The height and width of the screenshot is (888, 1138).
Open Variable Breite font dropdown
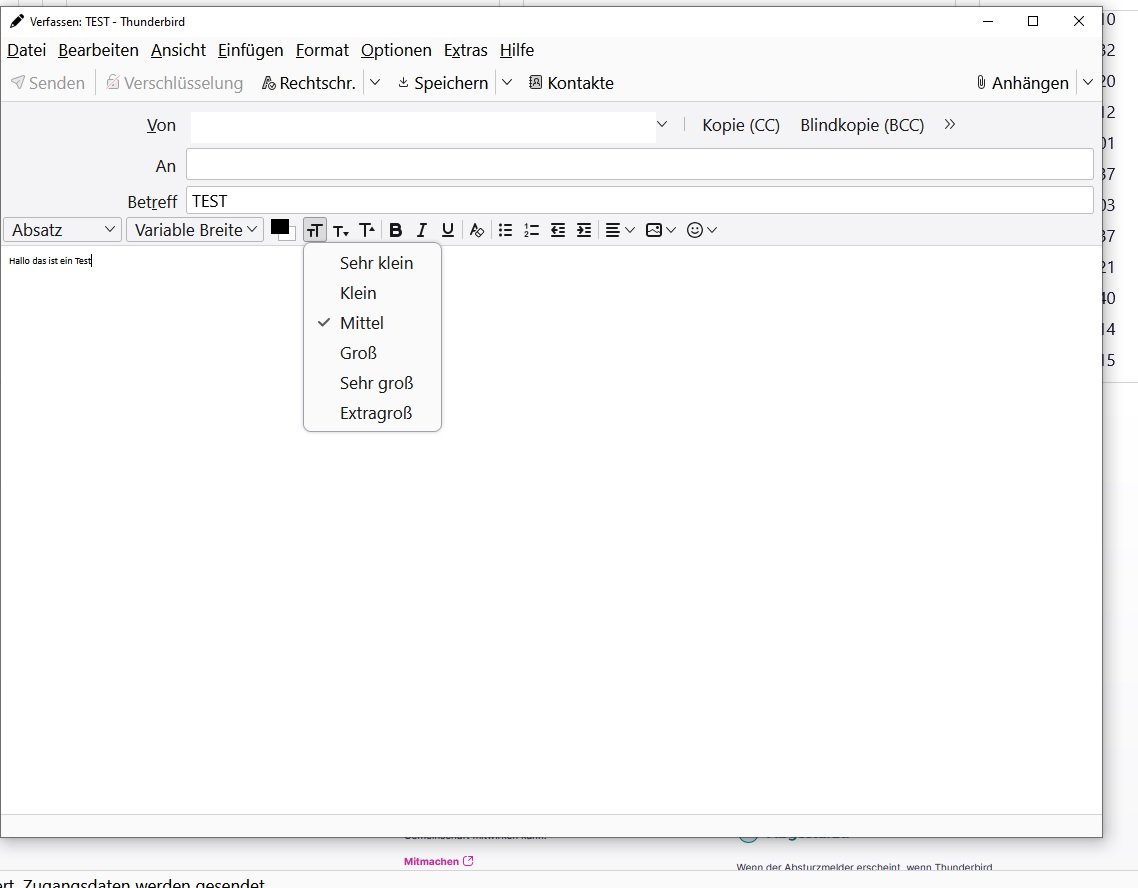pos(195,230)
